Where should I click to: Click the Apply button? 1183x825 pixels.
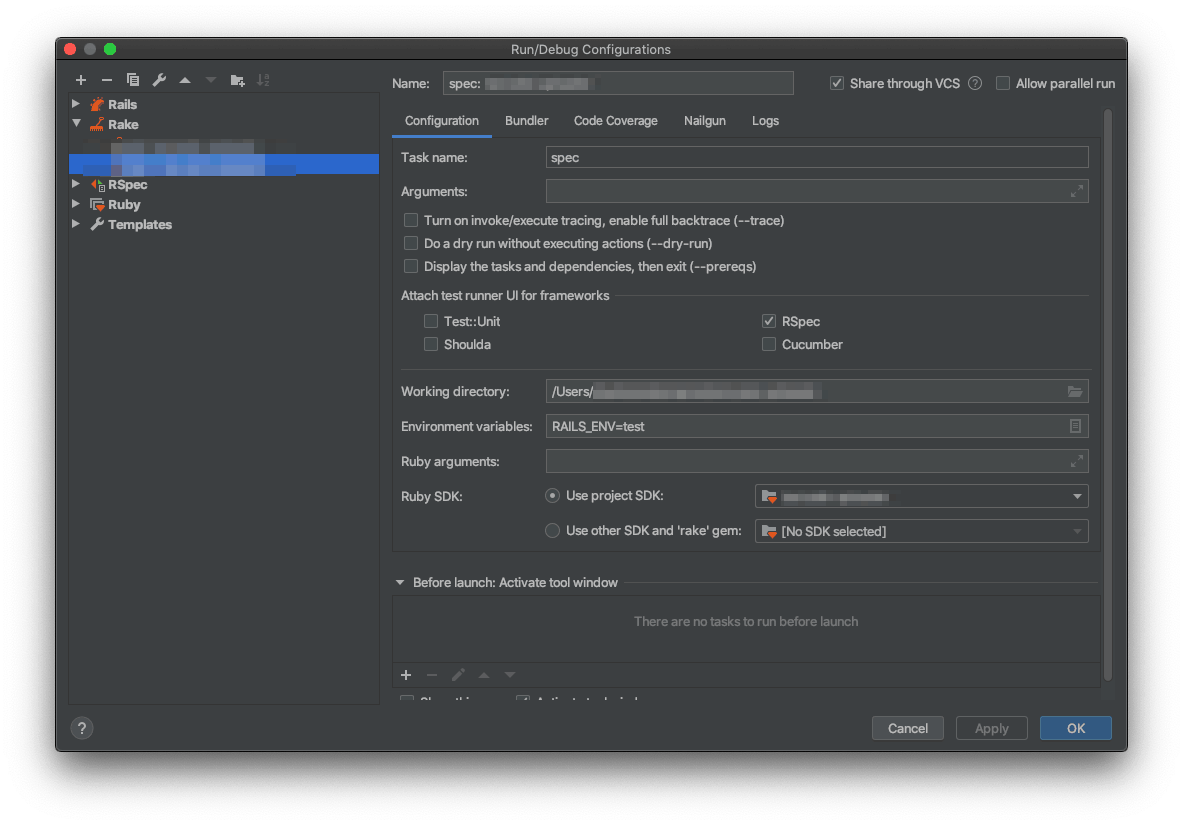click(991, 728)
